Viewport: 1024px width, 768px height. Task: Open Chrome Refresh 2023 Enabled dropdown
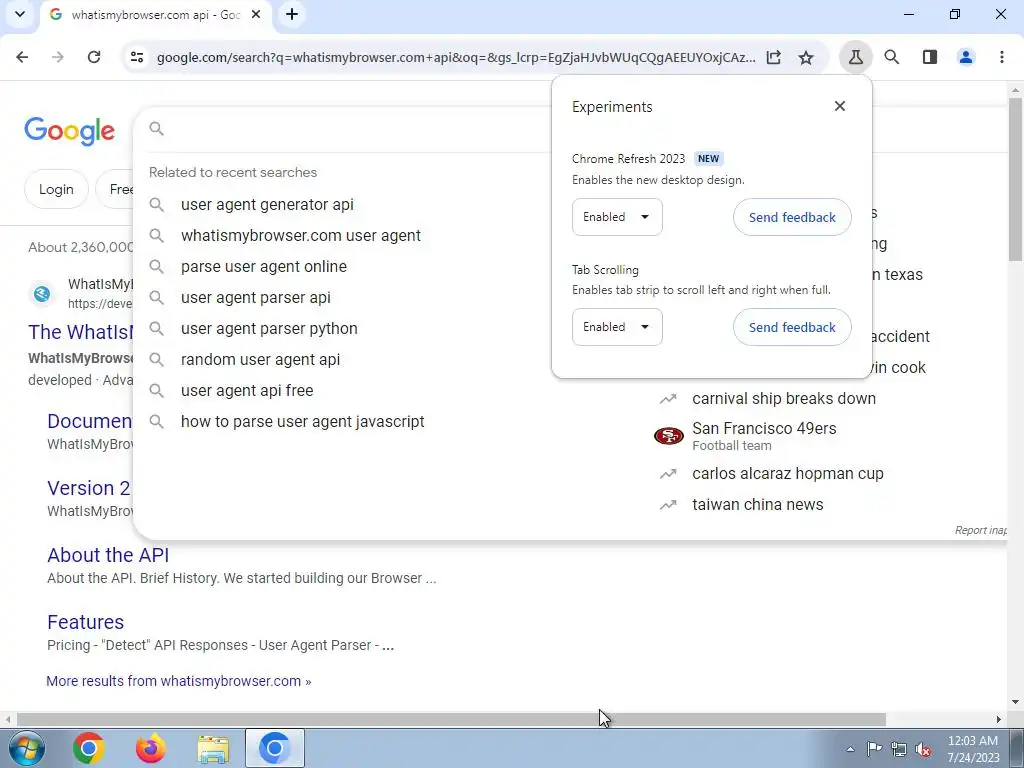pos(617,217)
